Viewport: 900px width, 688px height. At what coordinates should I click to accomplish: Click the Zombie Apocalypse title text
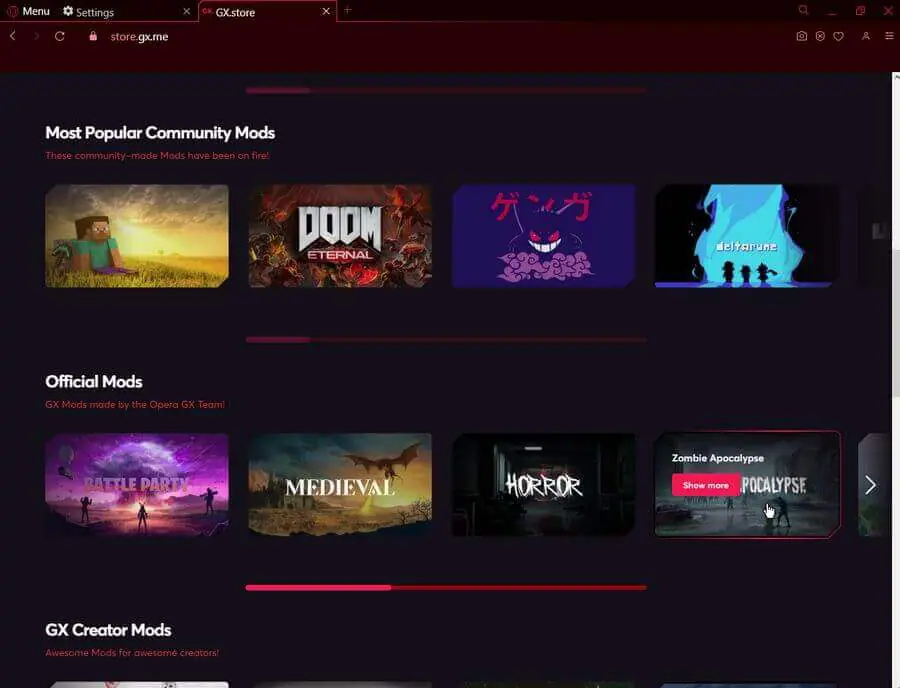pyautogui.click(x=717, y=458)
